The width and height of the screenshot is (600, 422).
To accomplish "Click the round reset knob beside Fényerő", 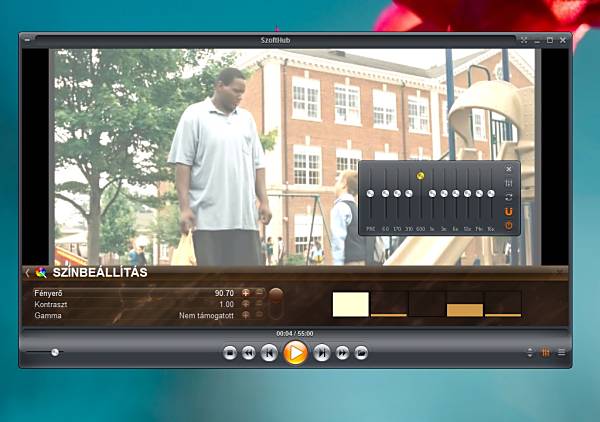I will [276, 295].
